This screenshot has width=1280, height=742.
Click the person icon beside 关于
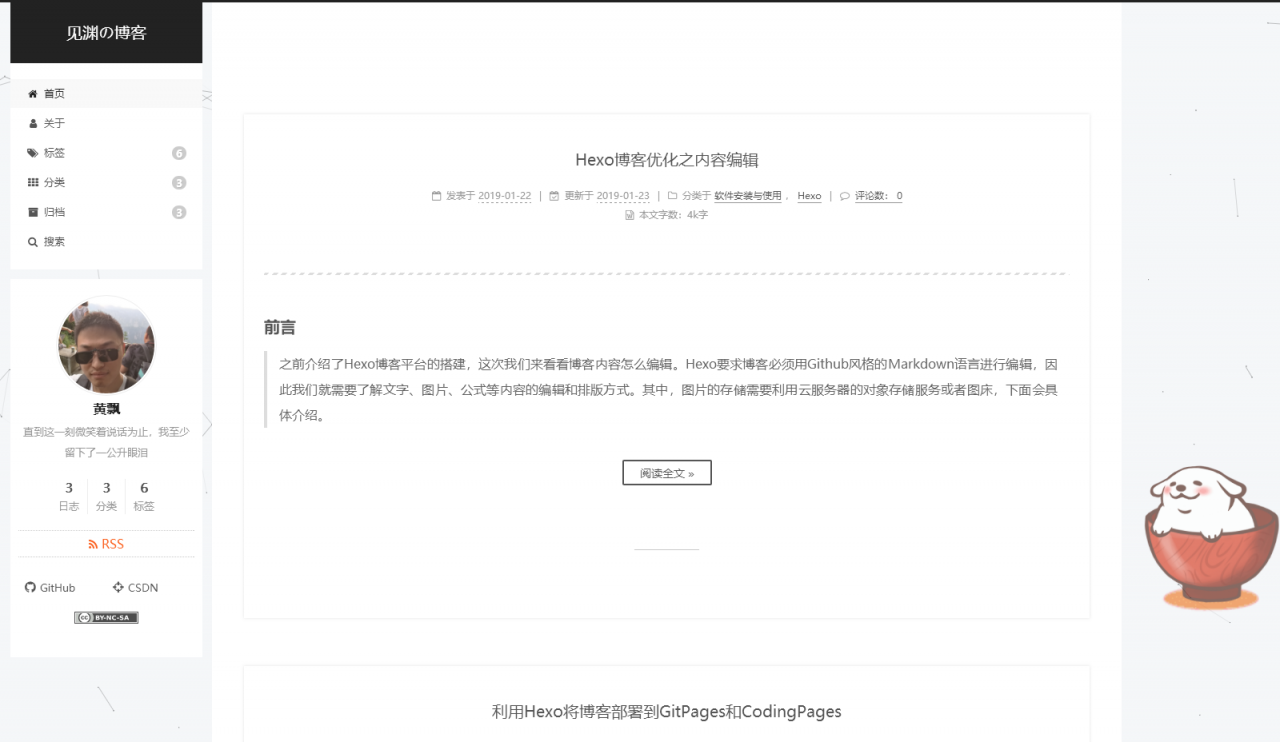pos(33,124)
